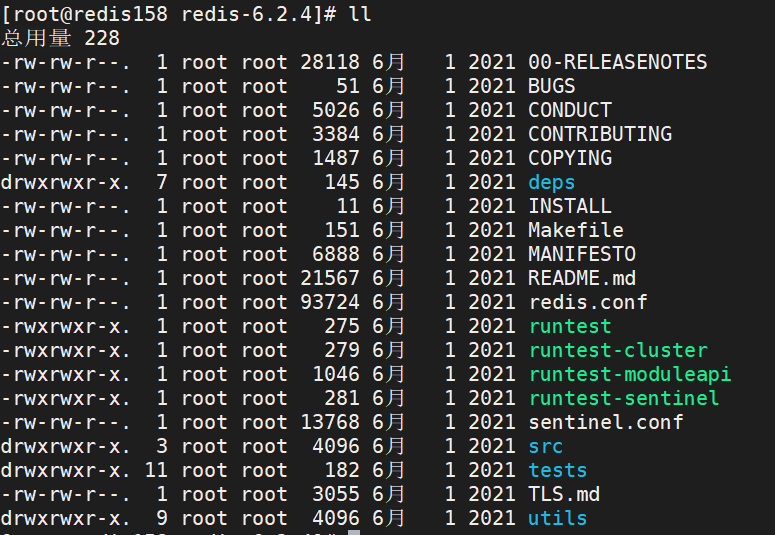Click the INSTALL file name
The image size is (775, 535).
pos(569,206)
